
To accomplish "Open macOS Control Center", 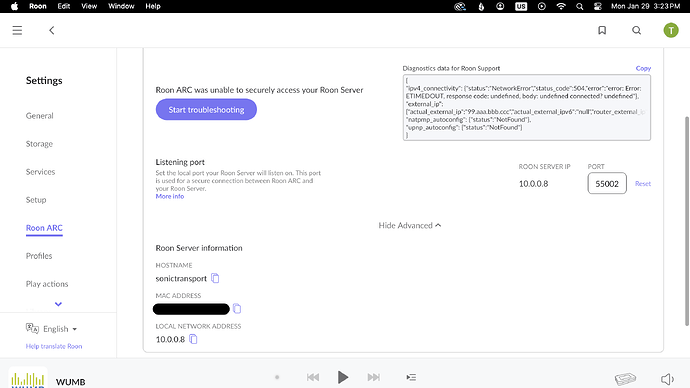I will click(x=598, y=6).
